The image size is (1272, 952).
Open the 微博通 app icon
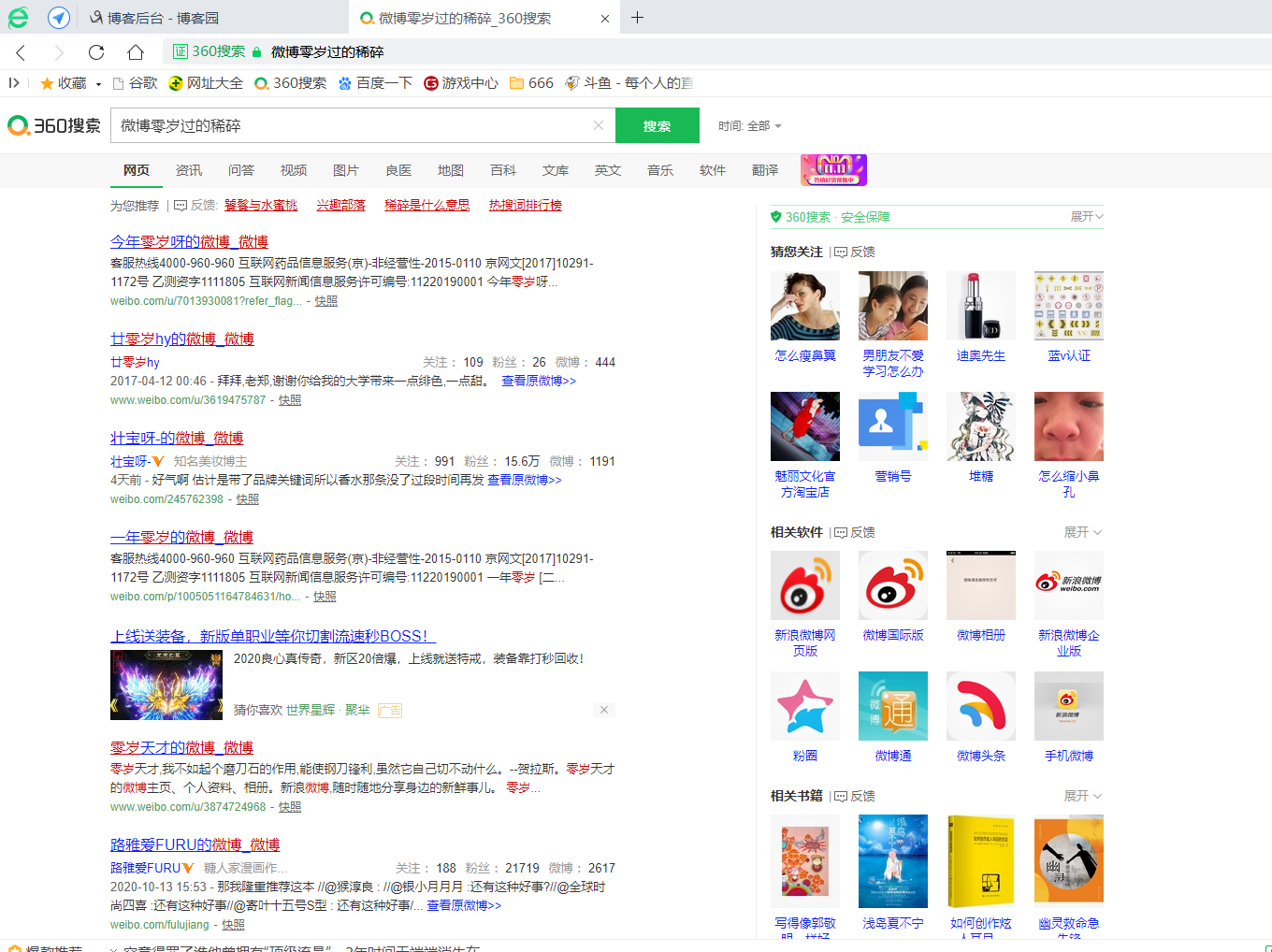point(893,706)
